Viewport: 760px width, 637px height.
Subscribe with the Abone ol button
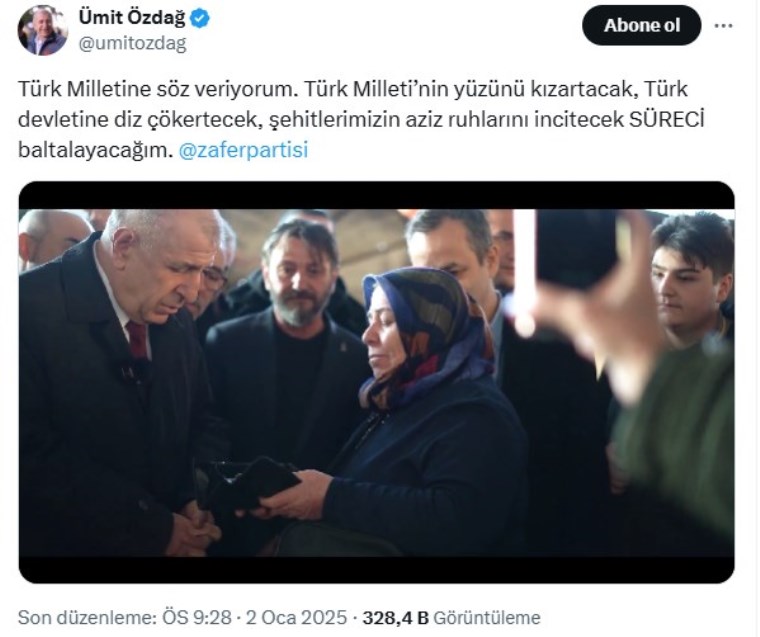click(x=641, y=25)
